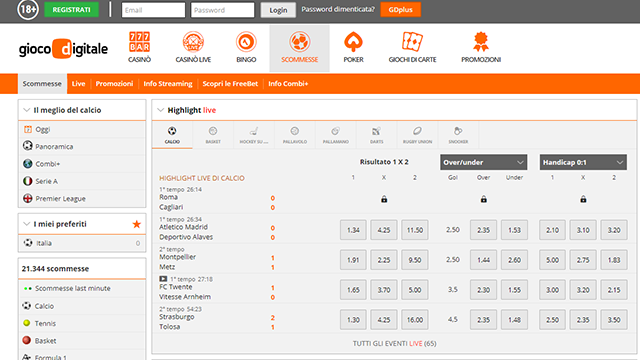Image resolution: width=640 pixels, height=360 pixels.
Task: Click the Password input field
Action: pos(222,10)
